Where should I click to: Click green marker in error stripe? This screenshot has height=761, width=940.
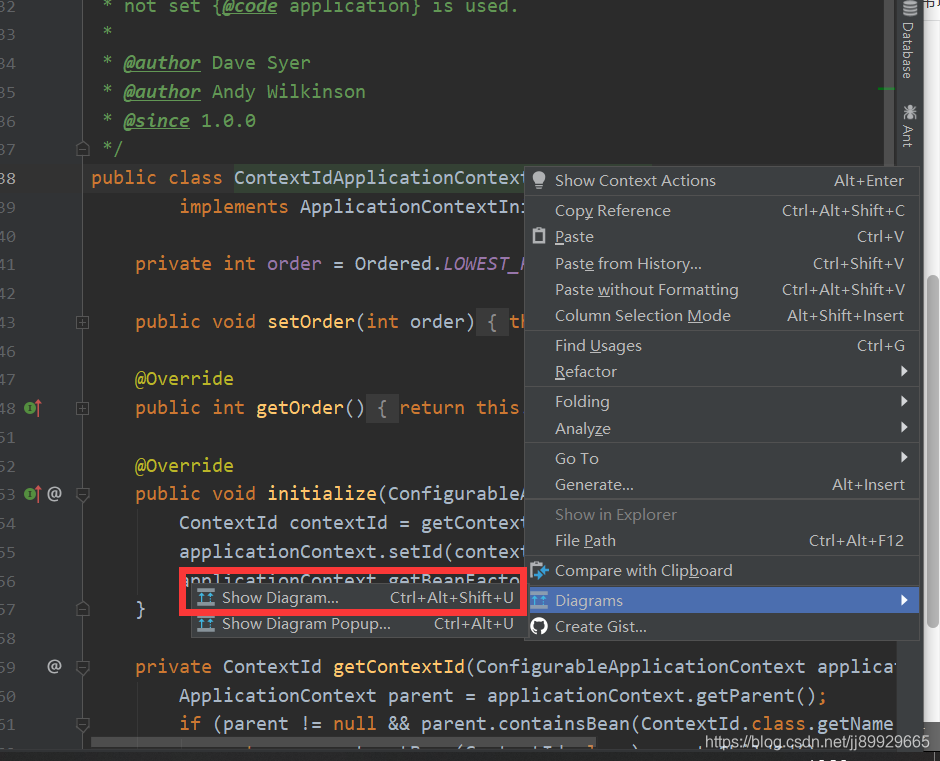(885, 89)
